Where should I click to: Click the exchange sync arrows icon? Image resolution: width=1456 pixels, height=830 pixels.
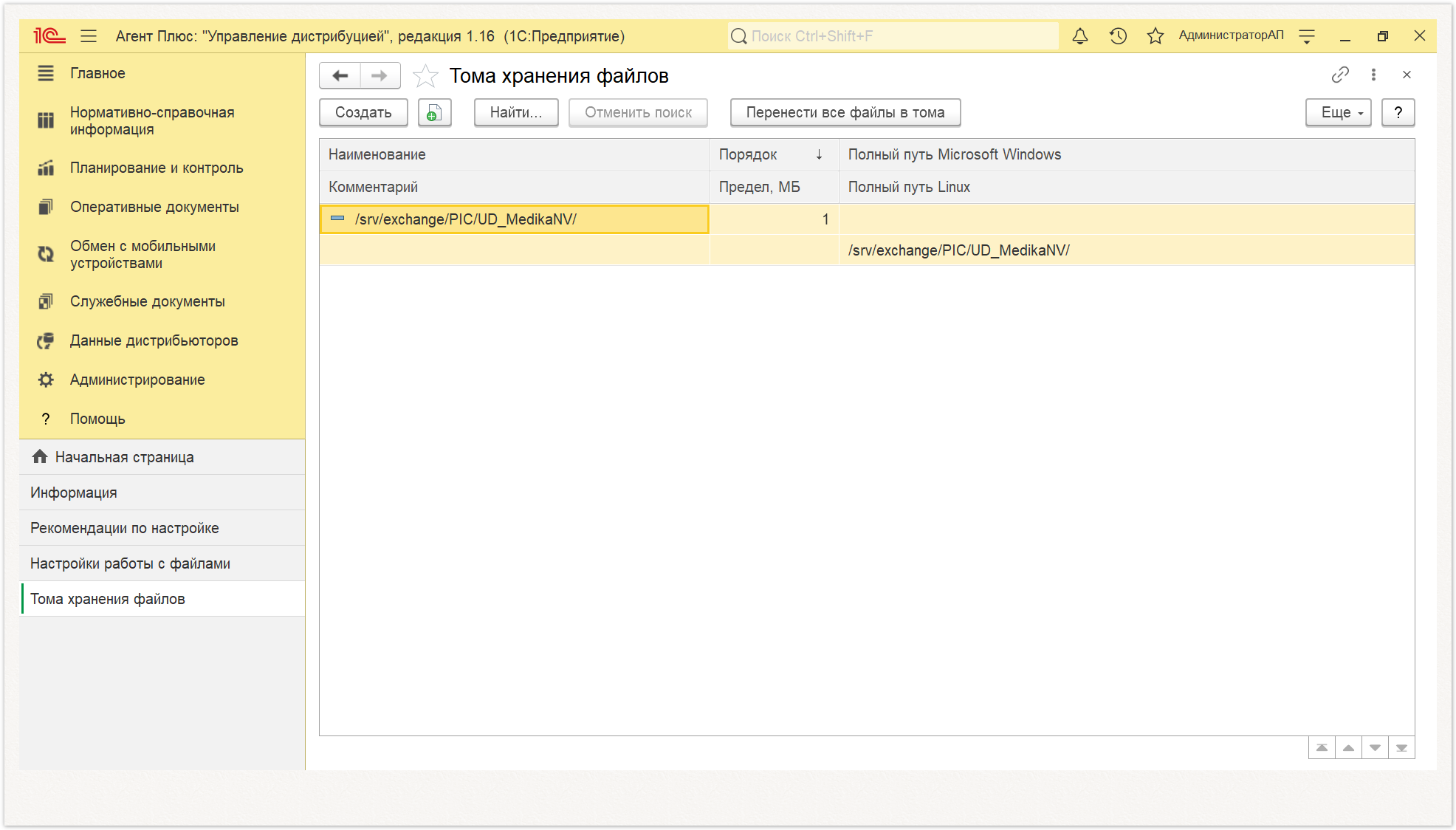pos(46,254)
